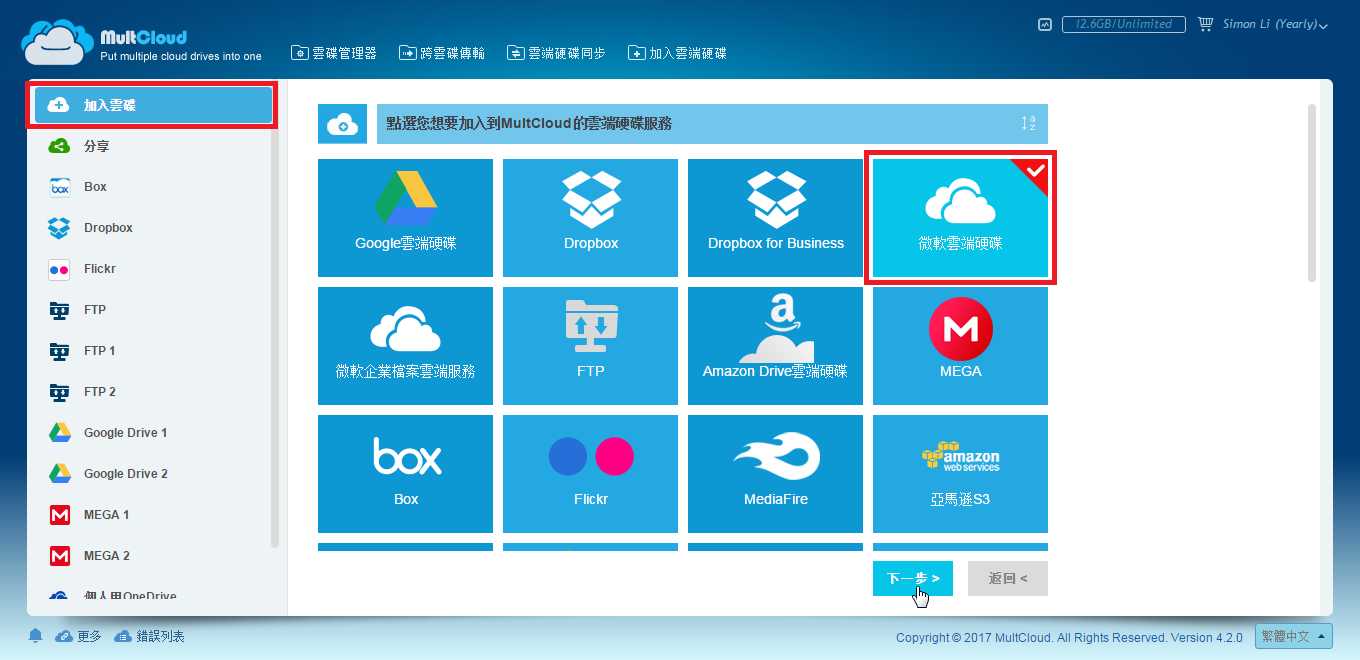Expand the Simon Li account dropdown
1360x660 pixels.
pyautogui.click(x=1276, y=24)
